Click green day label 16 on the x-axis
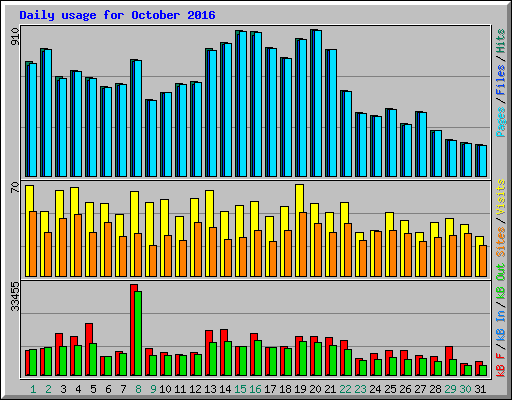This screenshot has width=512, height=400. click(255, 389)
